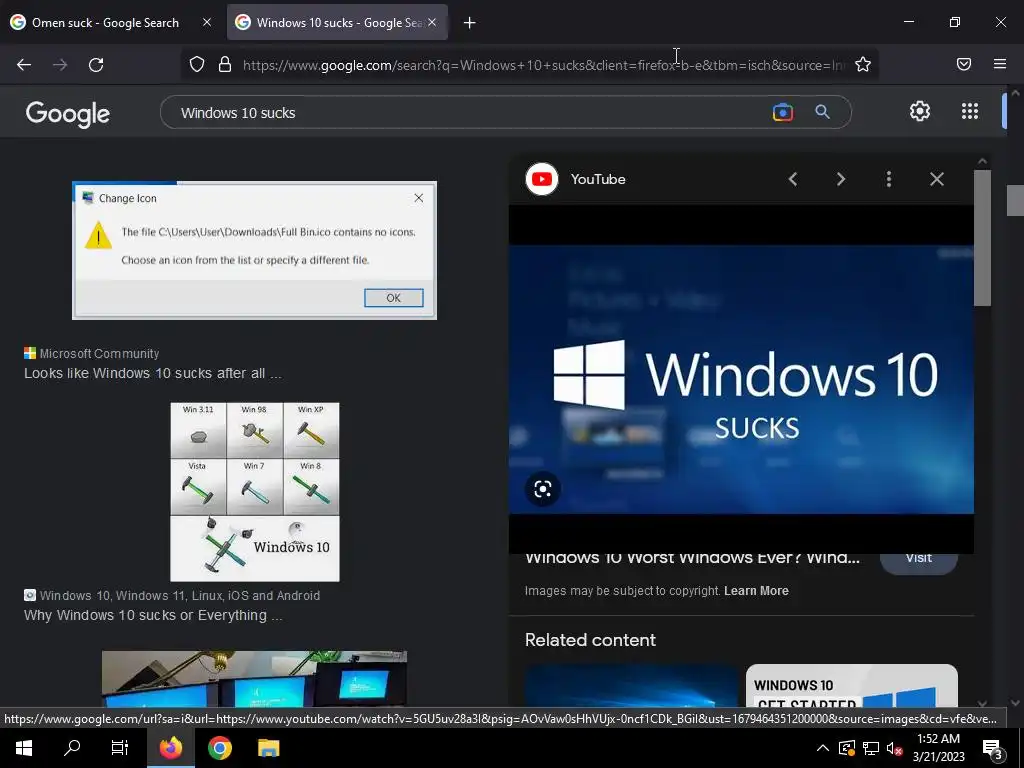Go back to the previous page

click(24, 65)
